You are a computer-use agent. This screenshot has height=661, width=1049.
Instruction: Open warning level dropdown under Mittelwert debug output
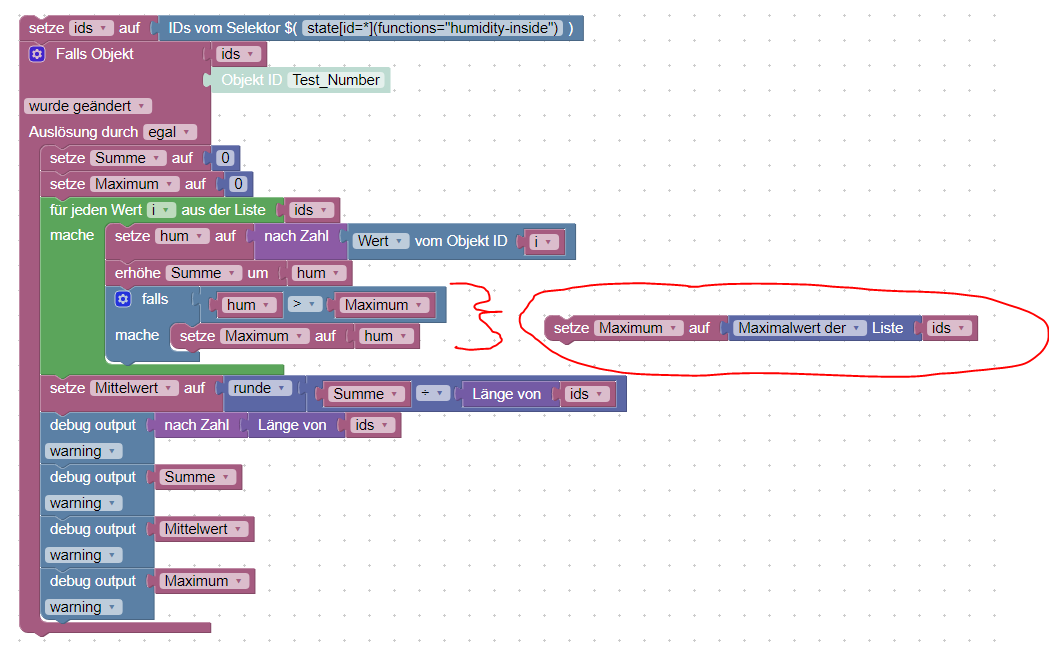pyautogui.click(x=84, y=555)
